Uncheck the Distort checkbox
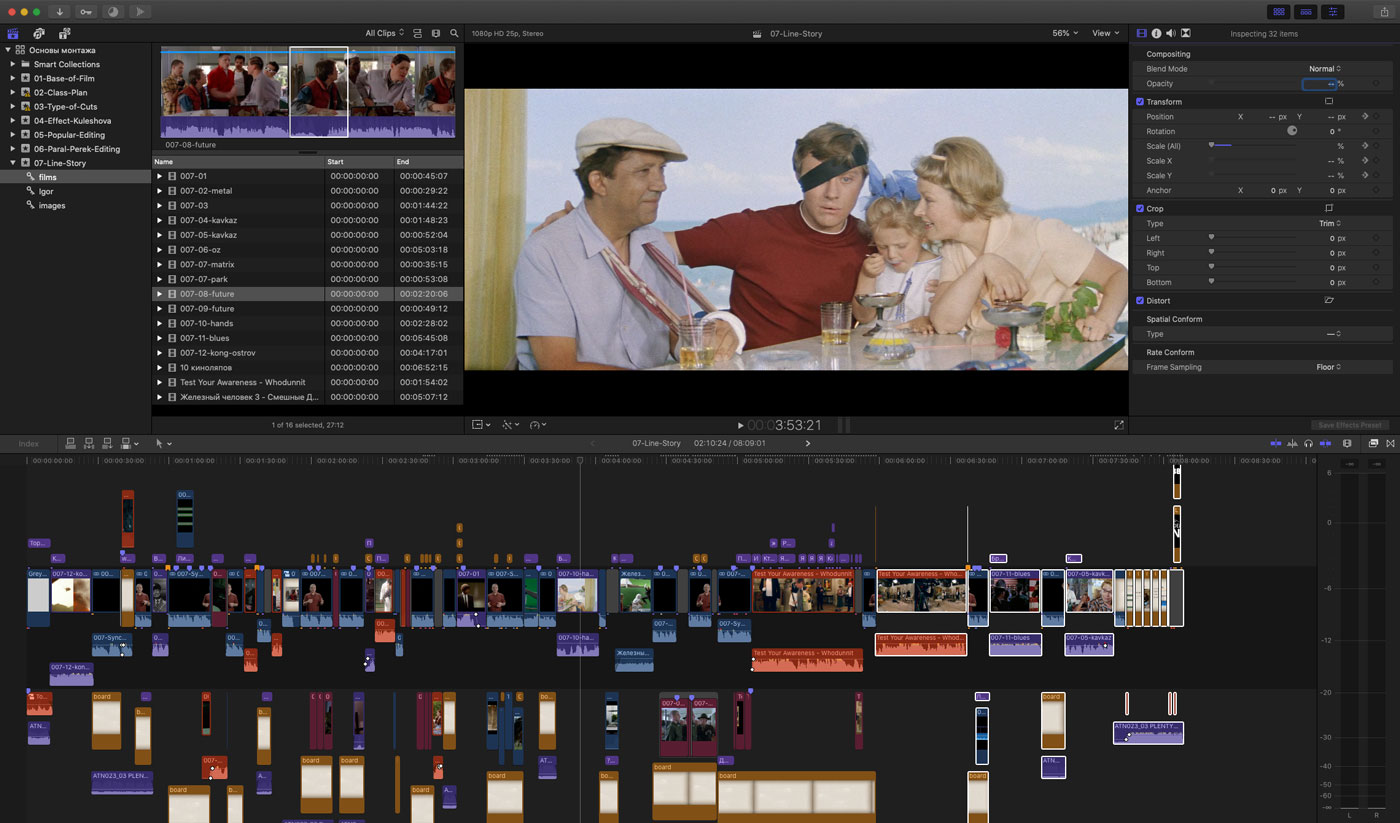The width and height of the screenshot is (1400, 823). [x=1140, y=300]
